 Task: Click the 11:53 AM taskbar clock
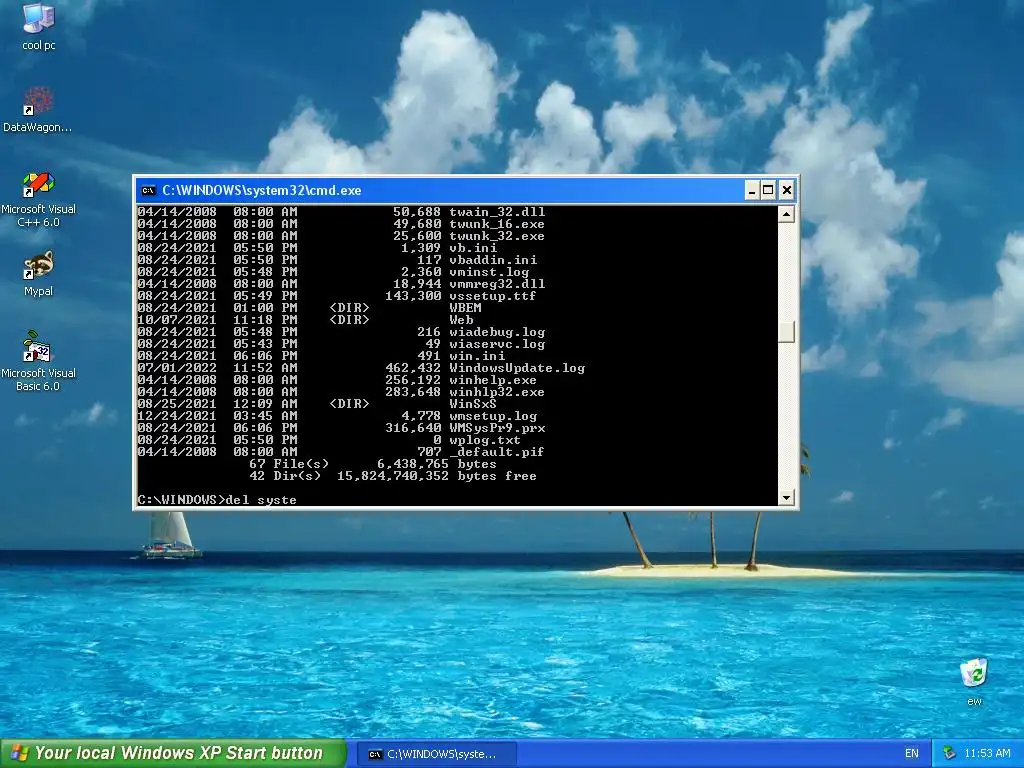[987, 753]
